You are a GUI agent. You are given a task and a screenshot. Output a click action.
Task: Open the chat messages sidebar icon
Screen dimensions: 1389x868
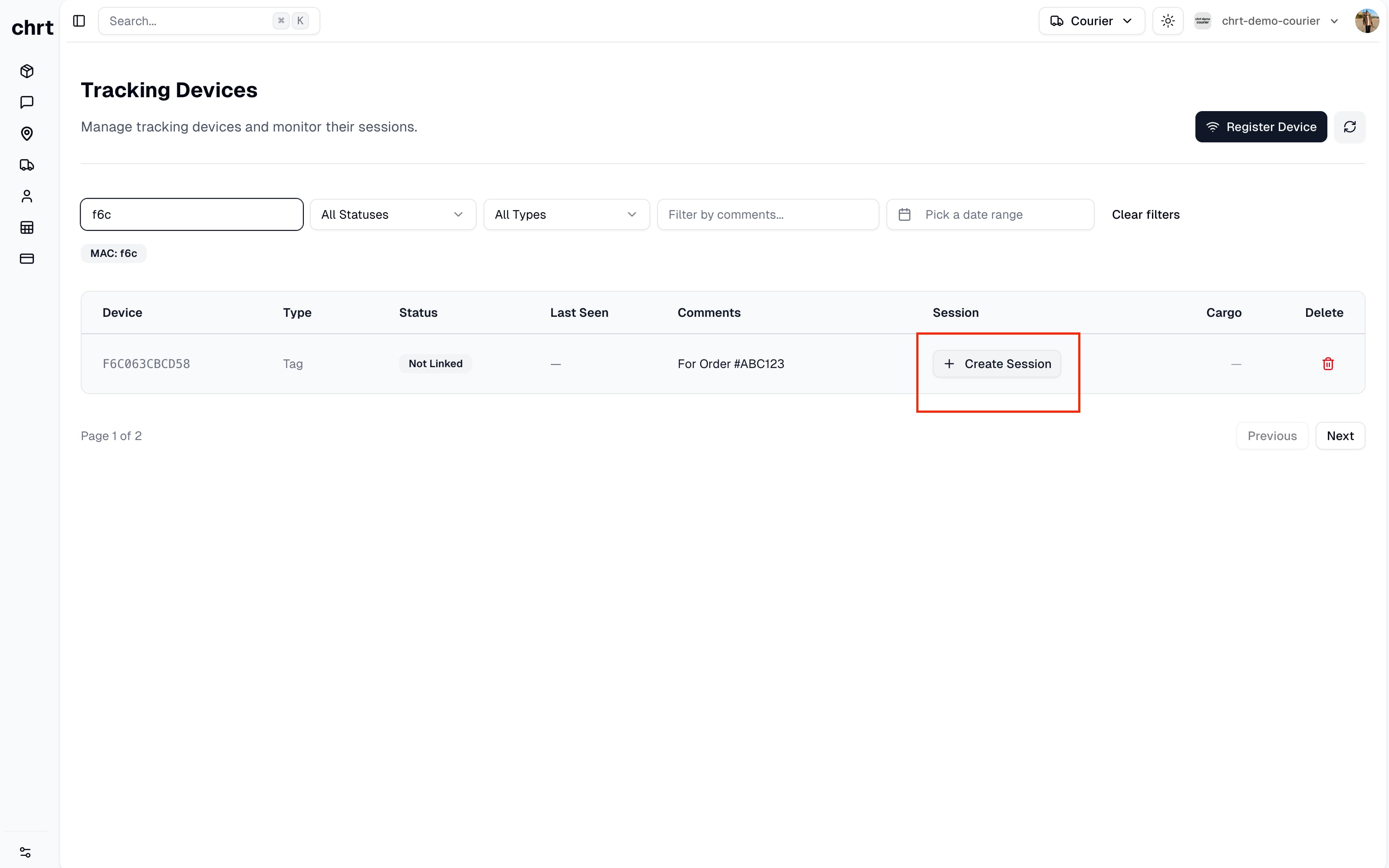tap(26, 102)
